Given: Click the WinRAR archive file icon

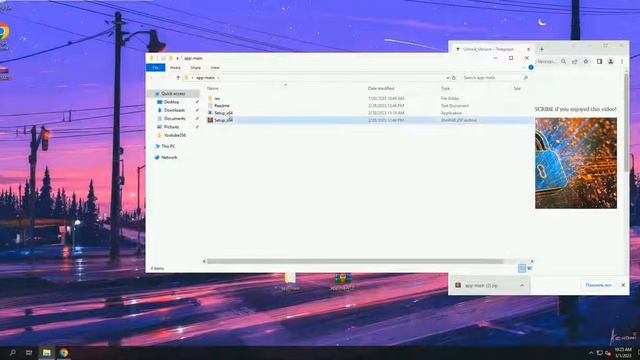Looking at the screenshot, I should click(210, 120).
